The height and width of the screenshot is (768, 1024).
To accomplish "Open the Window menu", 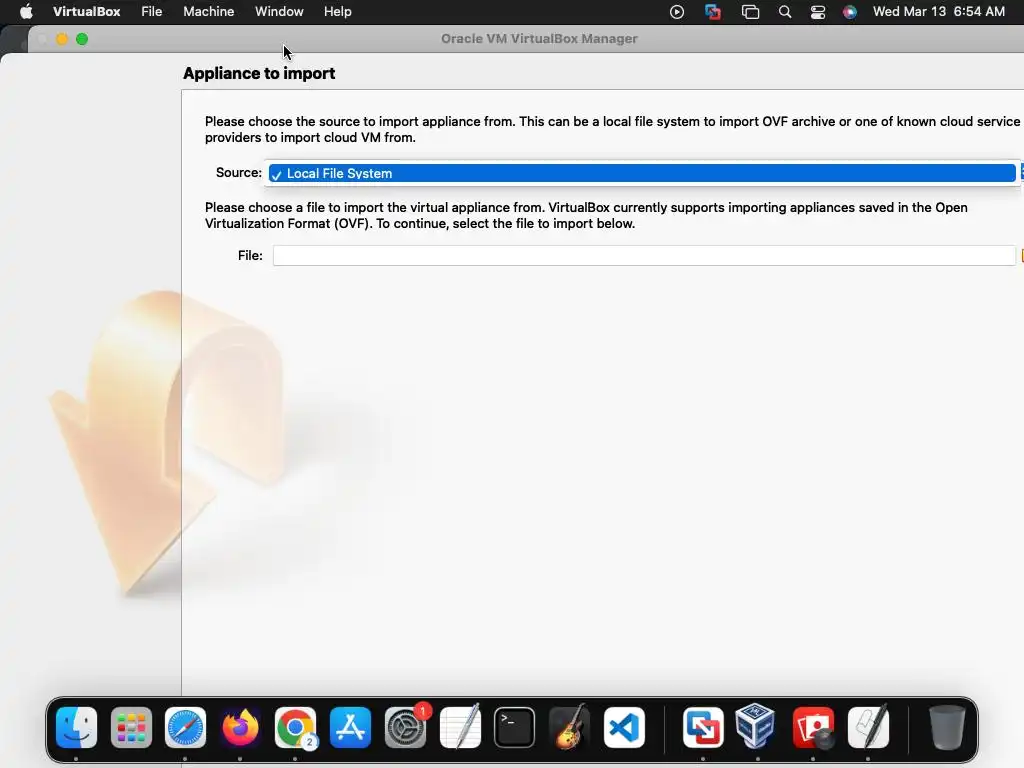I will pyautogui.click(x=279, y=12).
